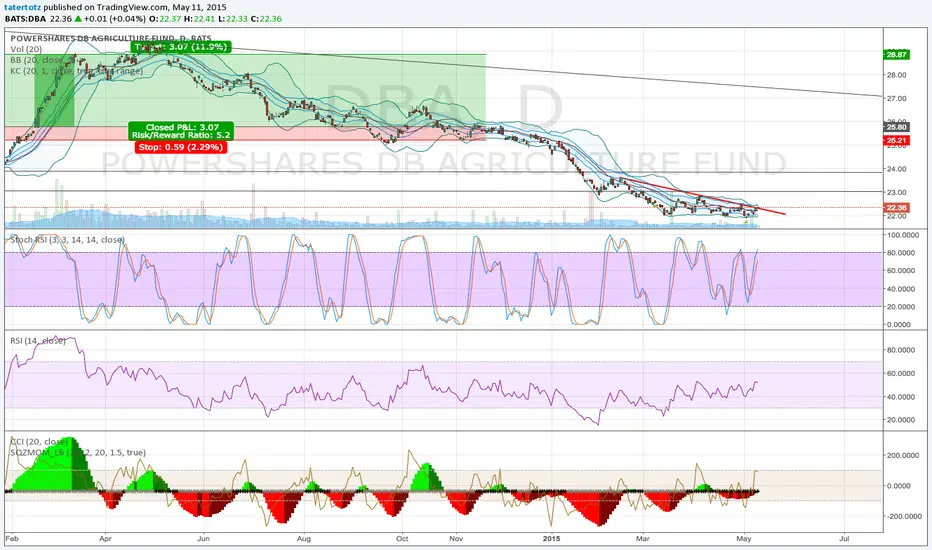The image size is (932, 550).
Task: Select the green Target: 3.07 (11.9%) label
Action: tap(181, 46)
